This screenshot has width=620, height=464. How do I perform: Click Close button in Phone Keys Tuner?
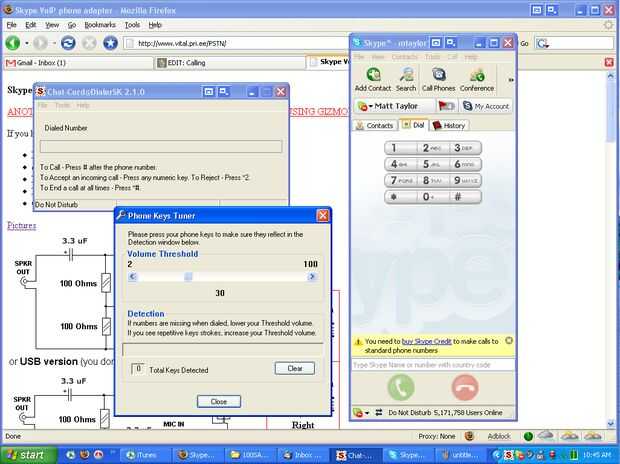tap(219, 402)
